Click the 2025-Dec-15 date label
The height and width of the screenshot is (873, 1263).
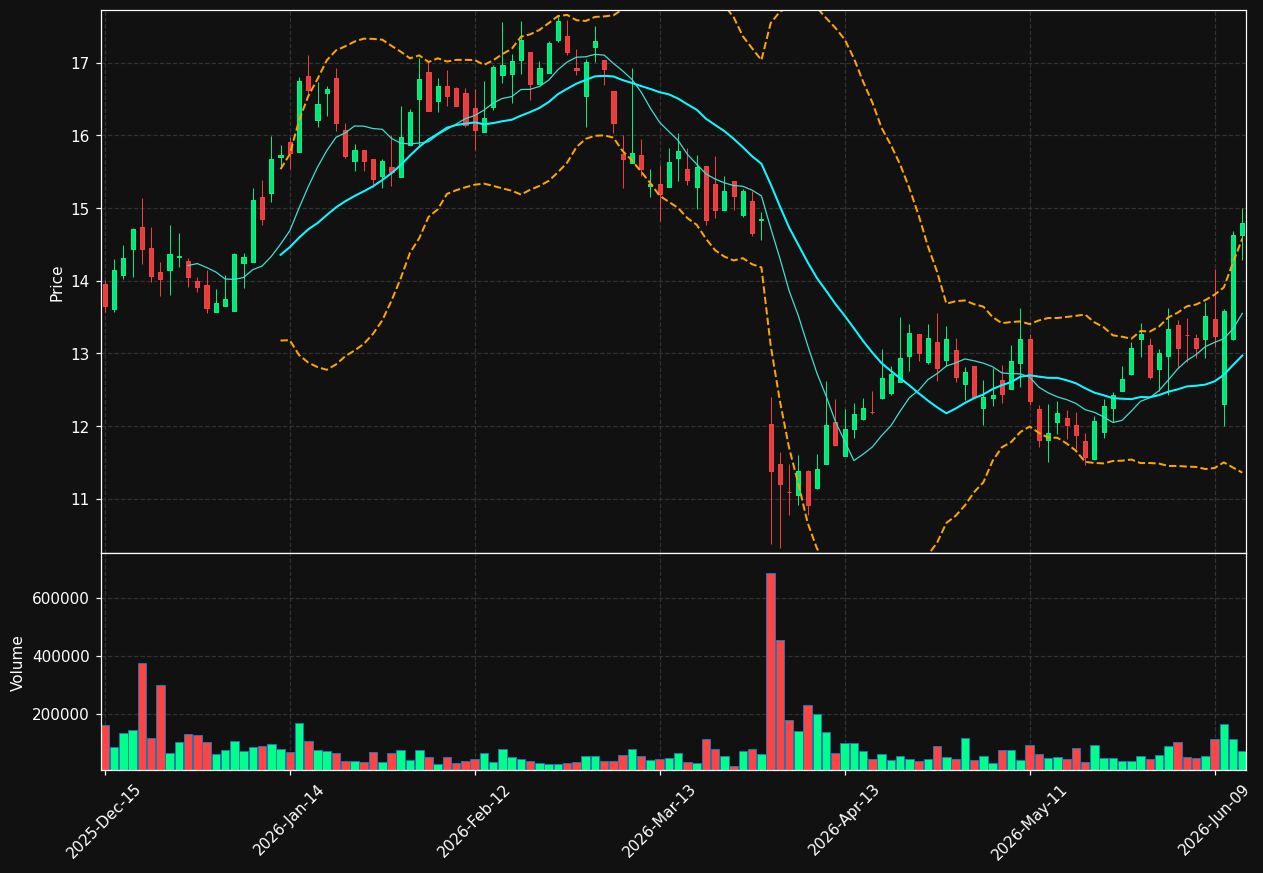[104, 821]
